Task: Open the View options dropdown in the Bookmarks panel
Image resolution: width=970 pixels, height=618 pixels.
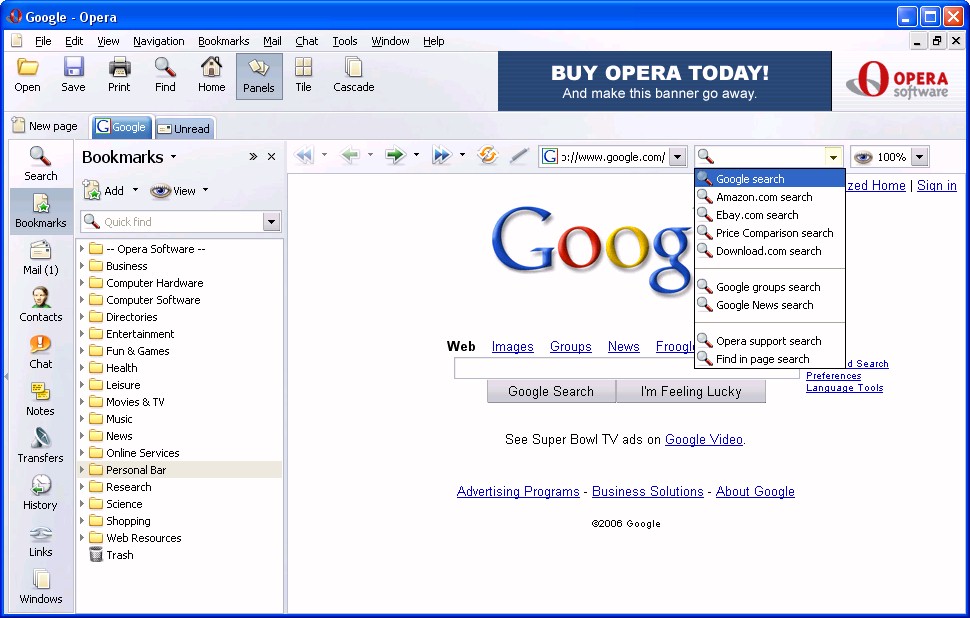Action: tap(205, 191)
